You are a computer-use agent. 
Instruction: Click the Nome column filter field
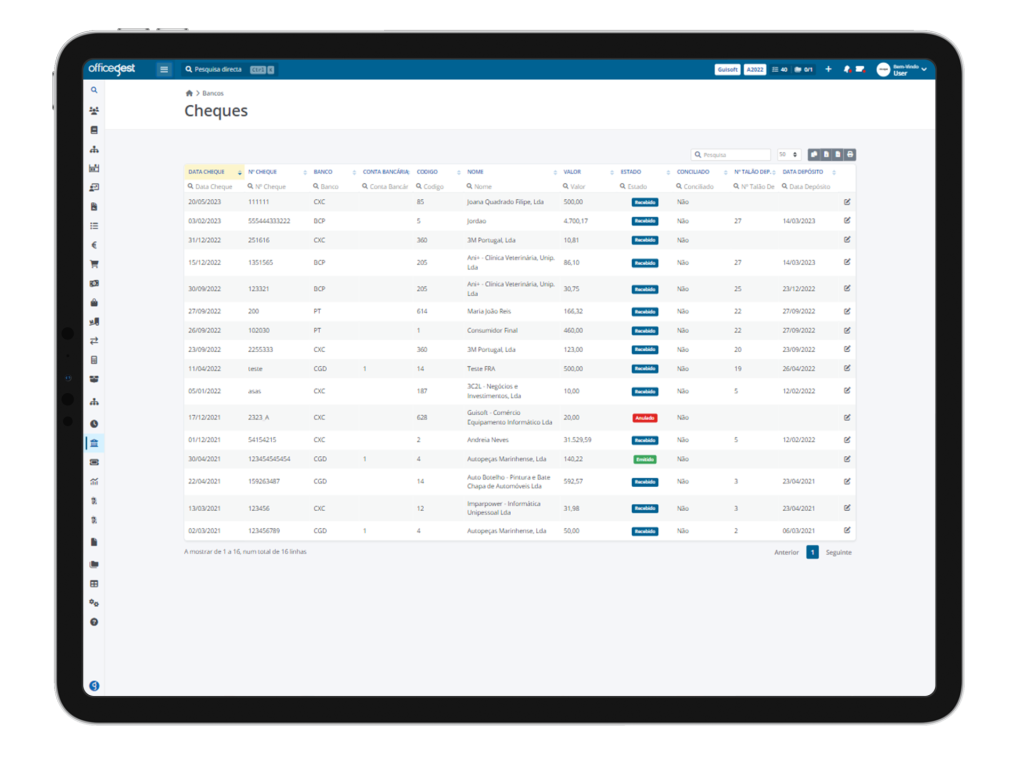512,187
